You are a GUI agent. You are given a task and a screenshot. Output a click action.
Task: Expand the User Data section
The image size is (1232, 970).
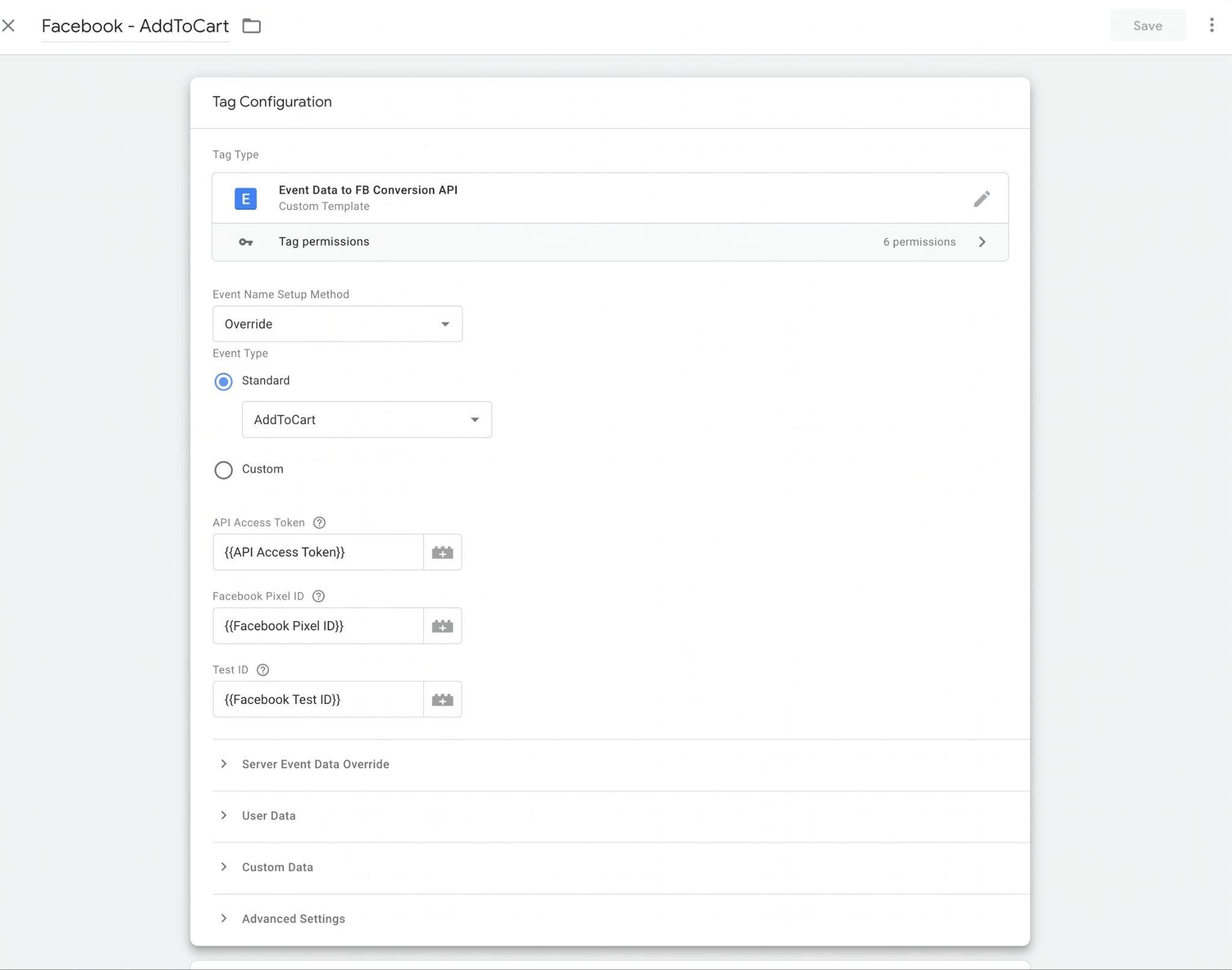click(621, 816)
